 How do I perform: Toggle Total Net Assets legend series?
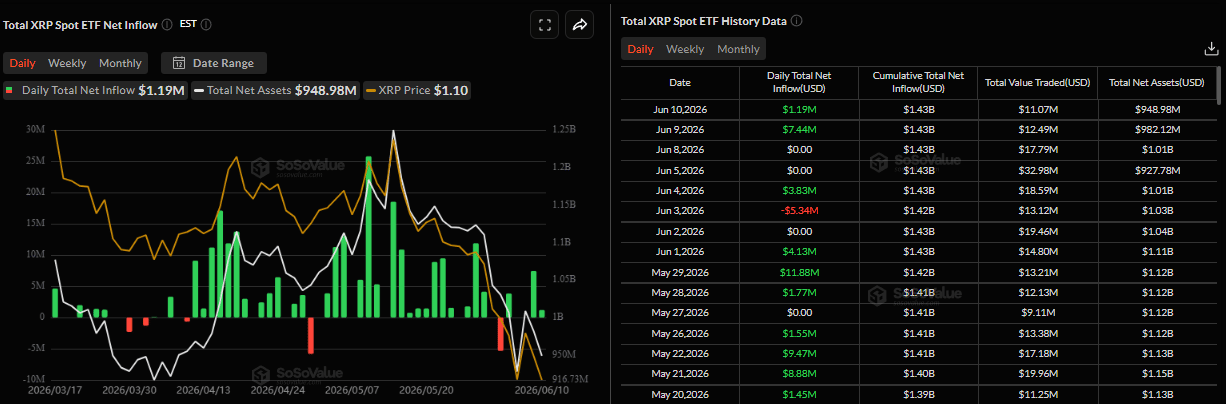pyautogui.click(x=276, y=90)
